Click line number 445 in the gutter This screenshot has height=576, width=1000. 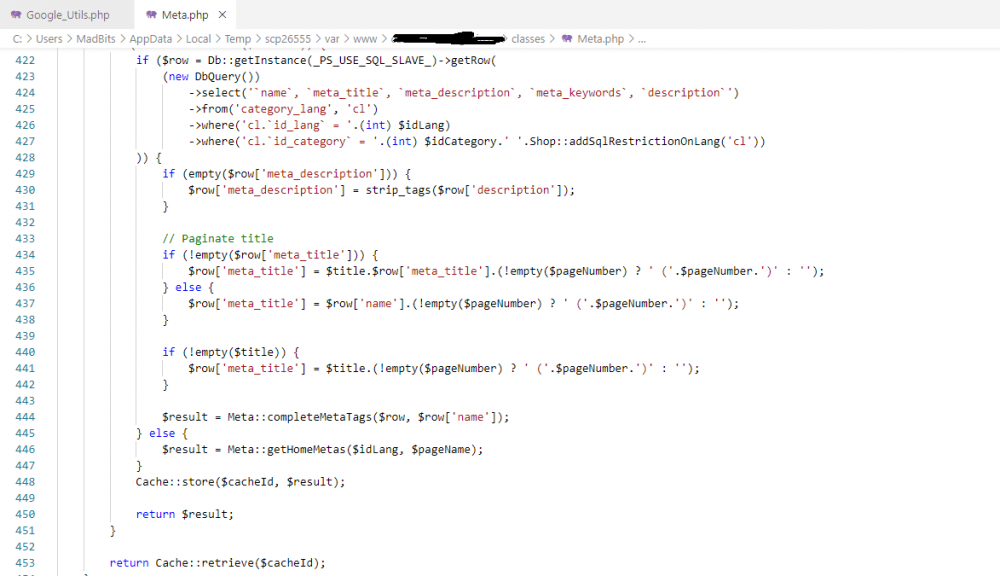point(26,433)
